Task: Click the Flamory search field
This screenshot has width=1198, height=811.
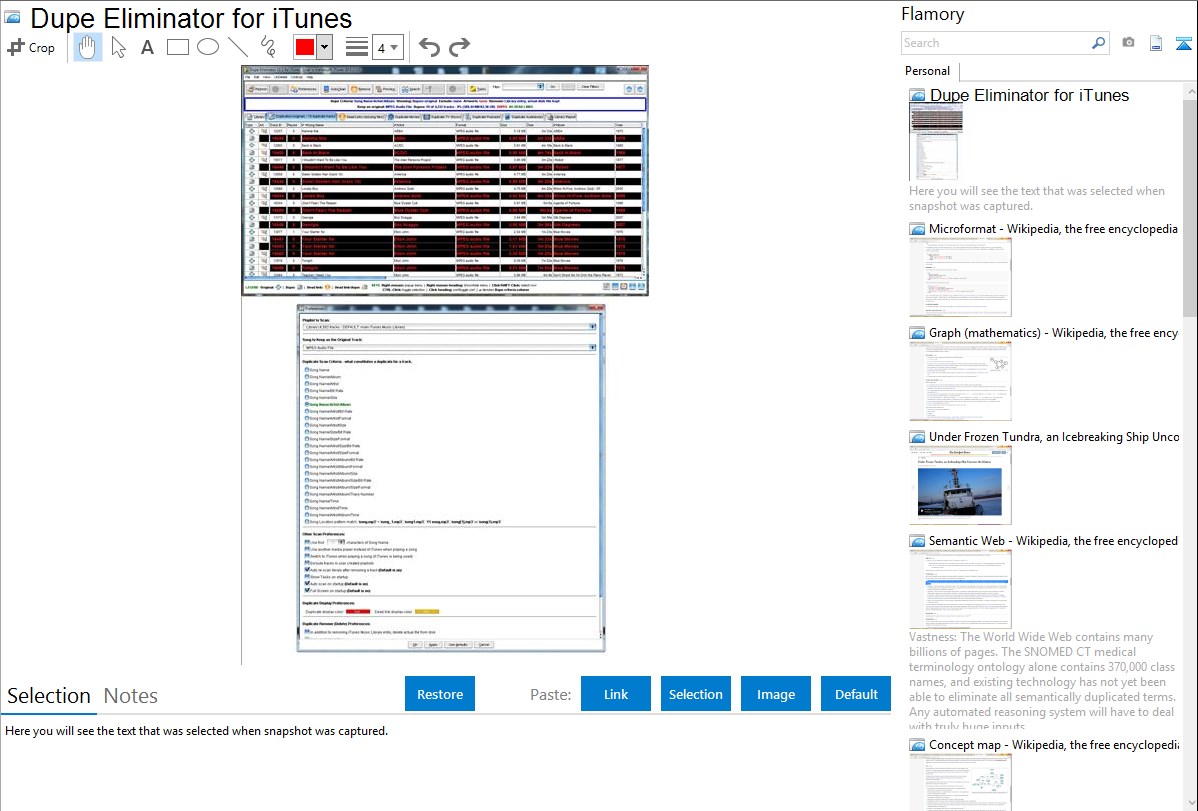Action: click(996, 43)
